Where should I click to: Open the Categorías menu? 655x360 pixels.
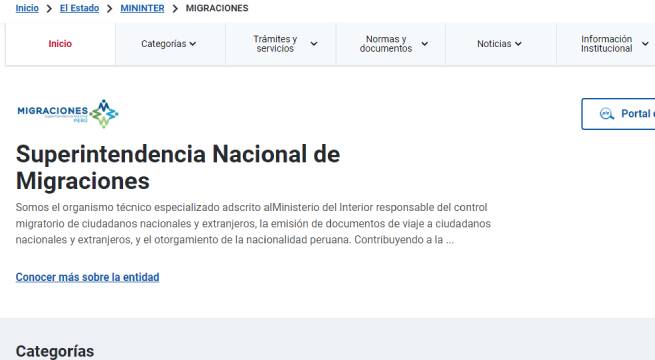169,44
